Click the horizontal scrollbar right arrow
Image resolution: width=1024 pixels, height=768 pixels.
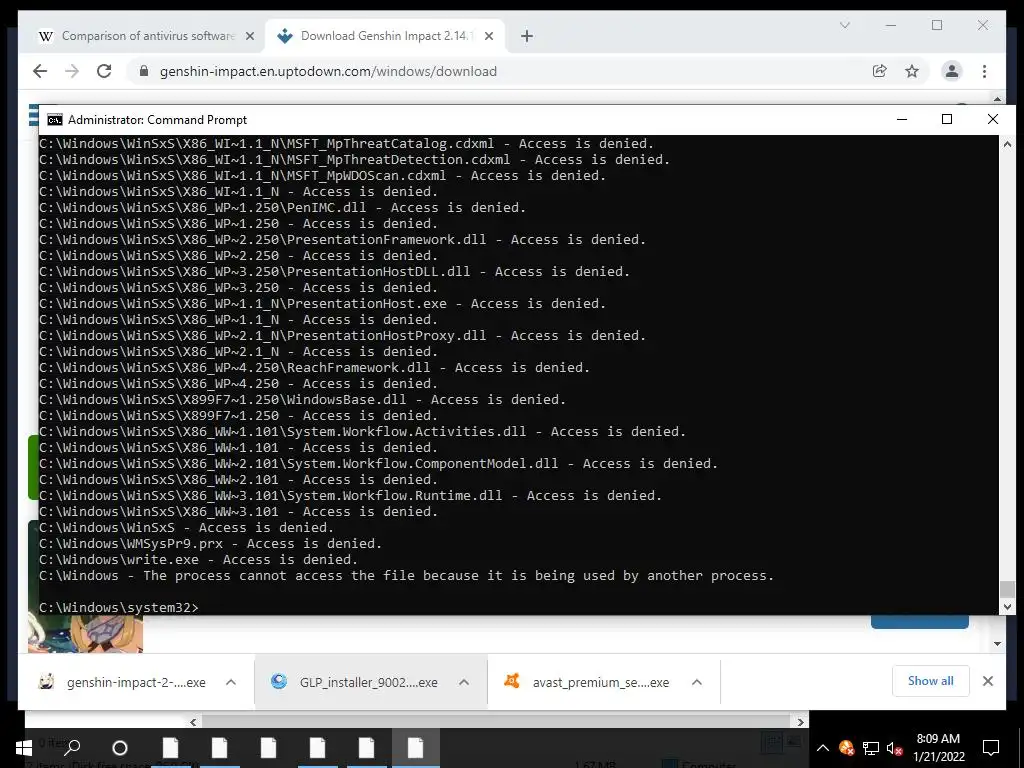click(801, 722)
